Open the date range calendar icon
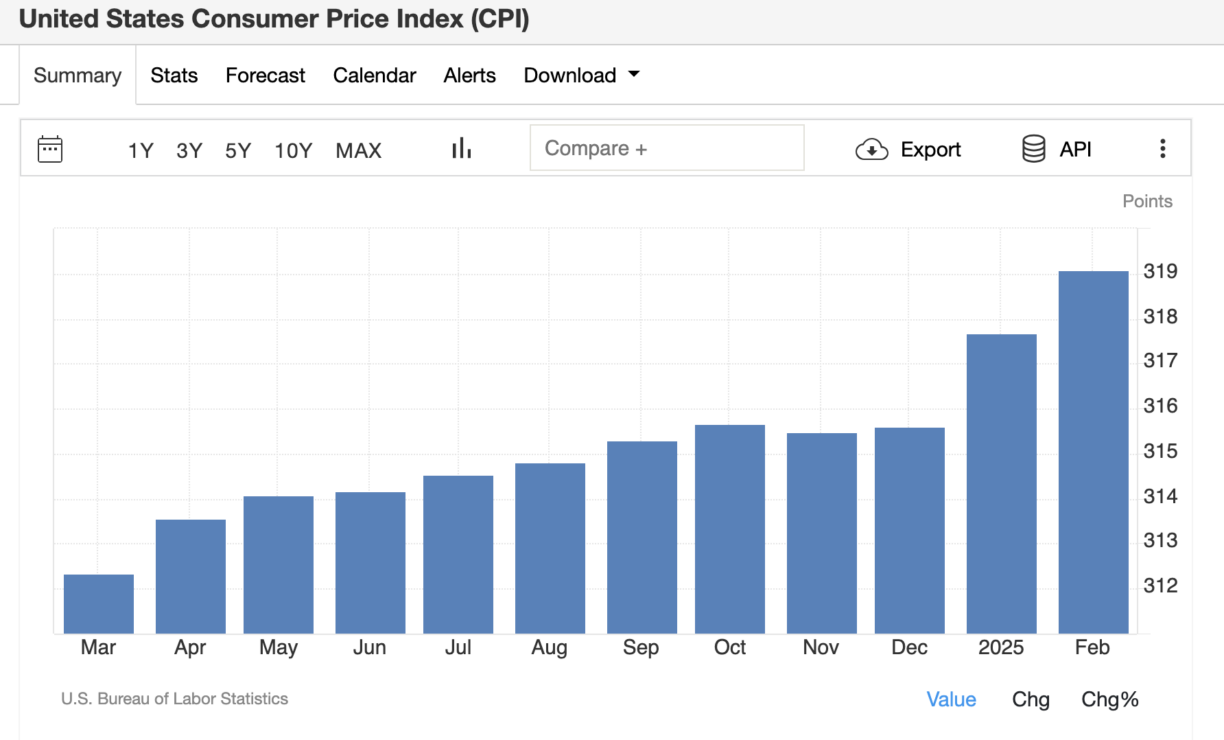Image resolution: width=1224 pixels, height=740 pixels. click(x=48, y=148)
